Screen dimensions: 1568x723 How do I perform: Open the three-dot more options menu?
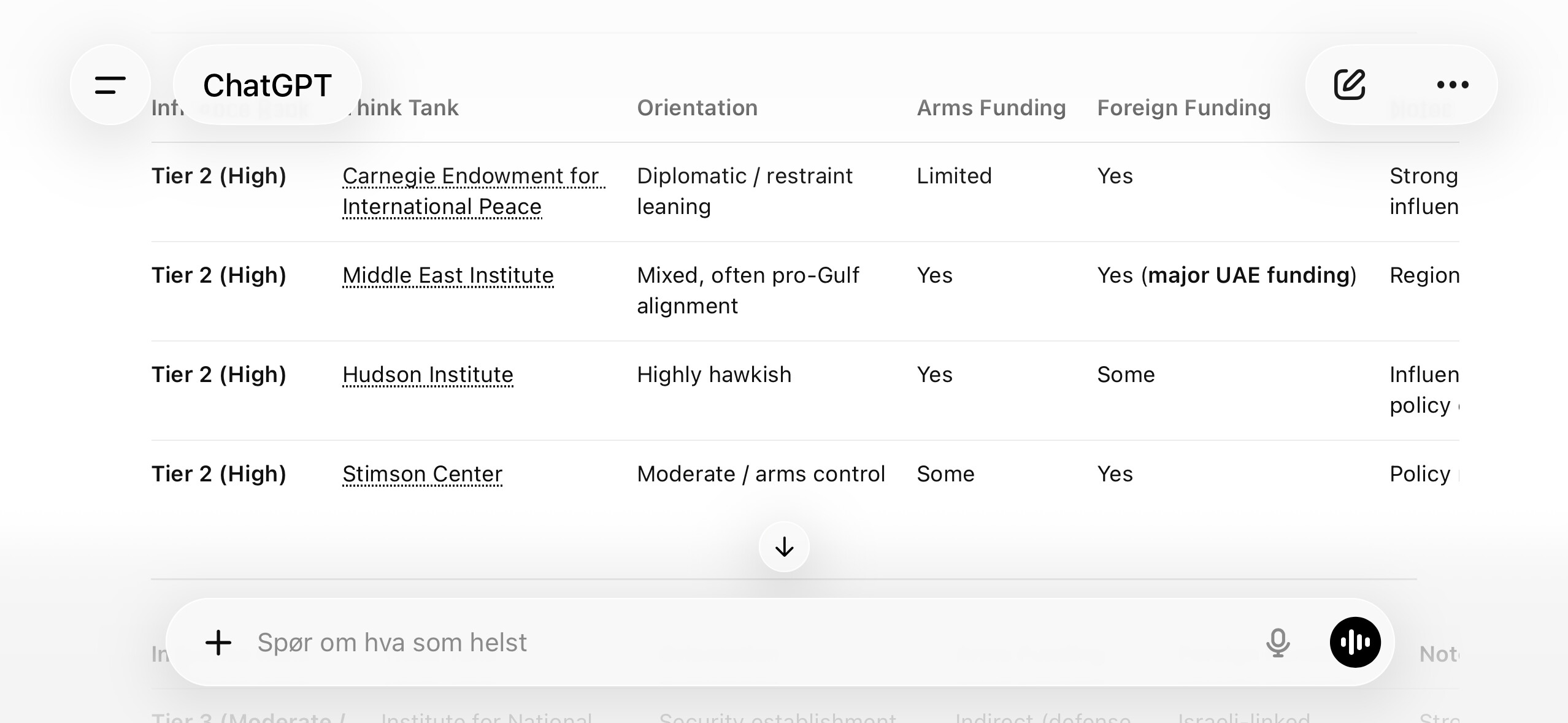[x=1453, y=85]
